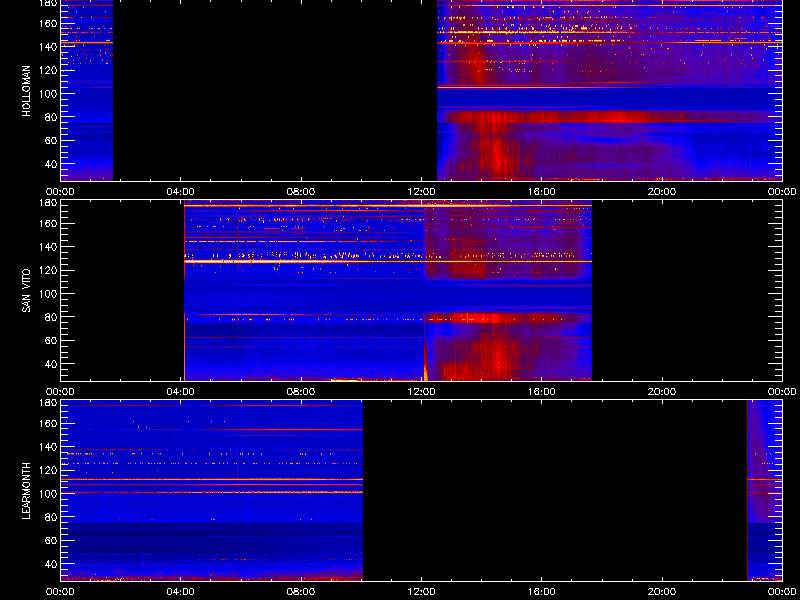
Task: Select the Learmonth spectrogram data before 10:00
Action: tap(212, 491)
